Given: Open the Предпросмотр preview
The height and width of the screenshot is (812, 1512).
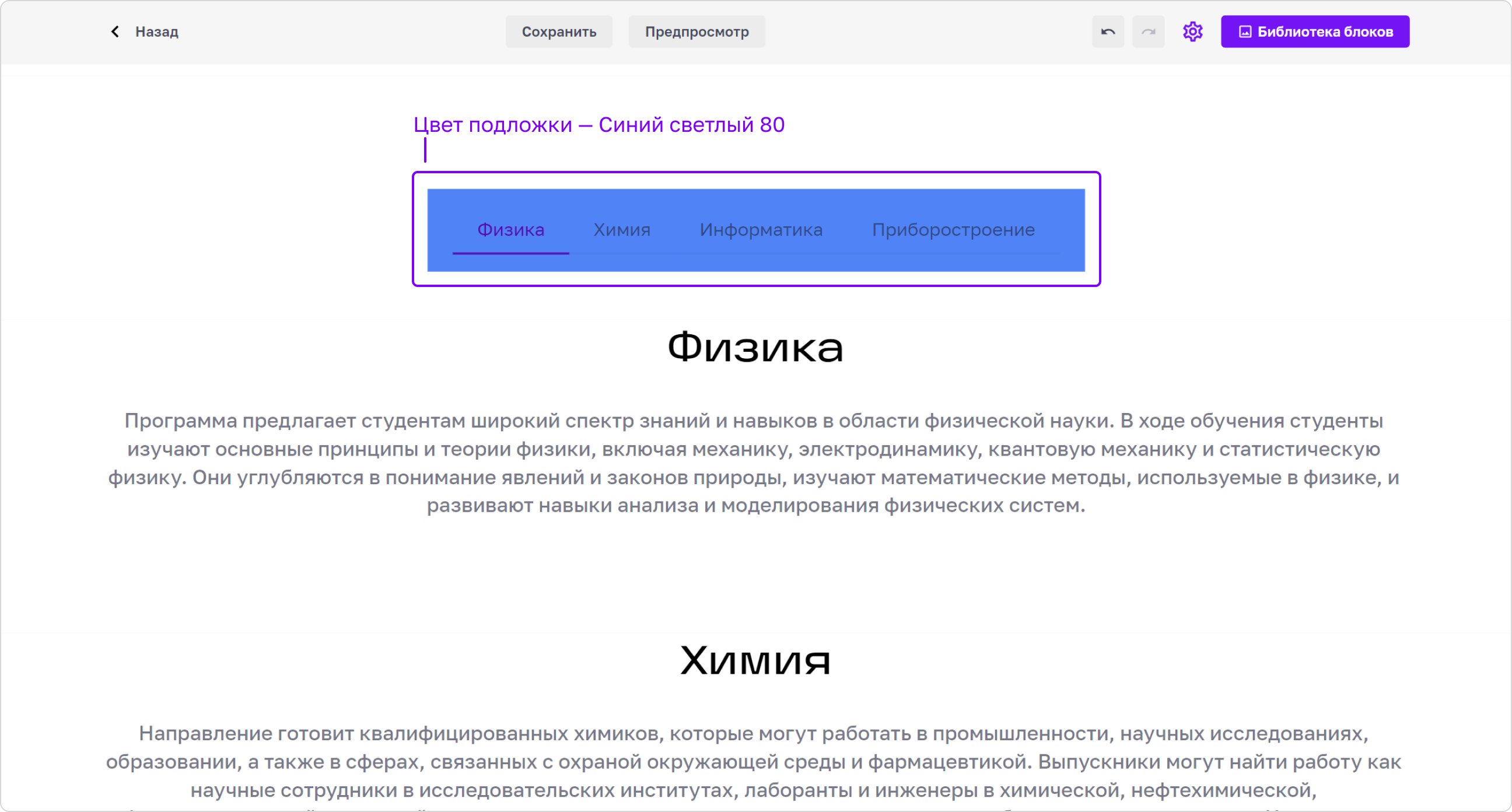Looking at the screenshot, I should click(696, 32).
